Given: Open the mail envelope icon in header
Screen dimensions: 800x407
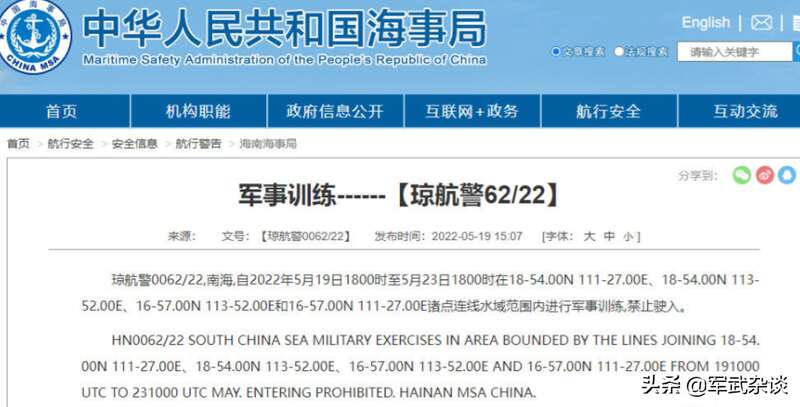Looking at the screenshot, I should tap(761, 22).
